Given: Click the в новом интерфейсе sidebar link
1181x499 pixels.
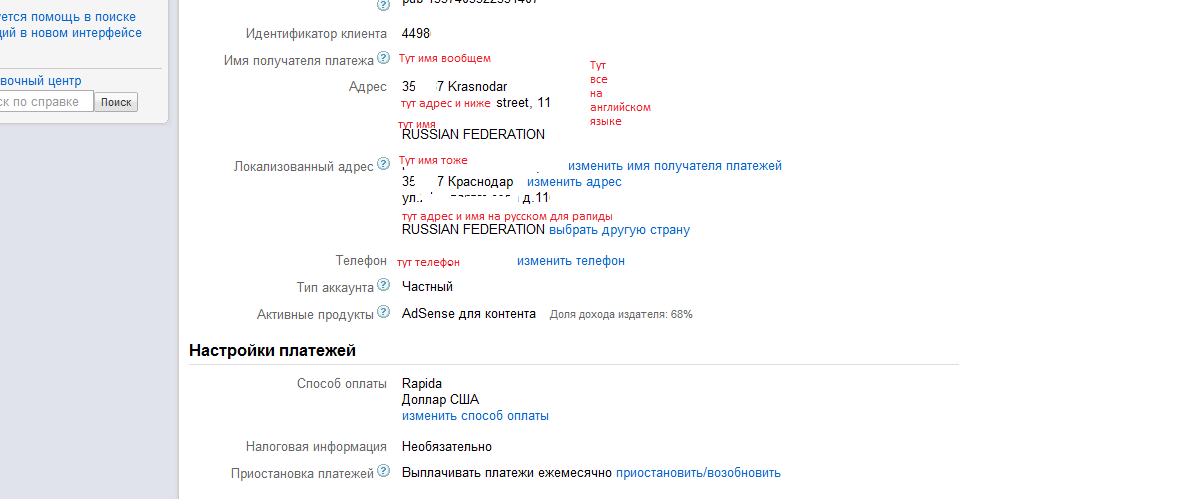Looking at the screenshot, I should 75,33.
